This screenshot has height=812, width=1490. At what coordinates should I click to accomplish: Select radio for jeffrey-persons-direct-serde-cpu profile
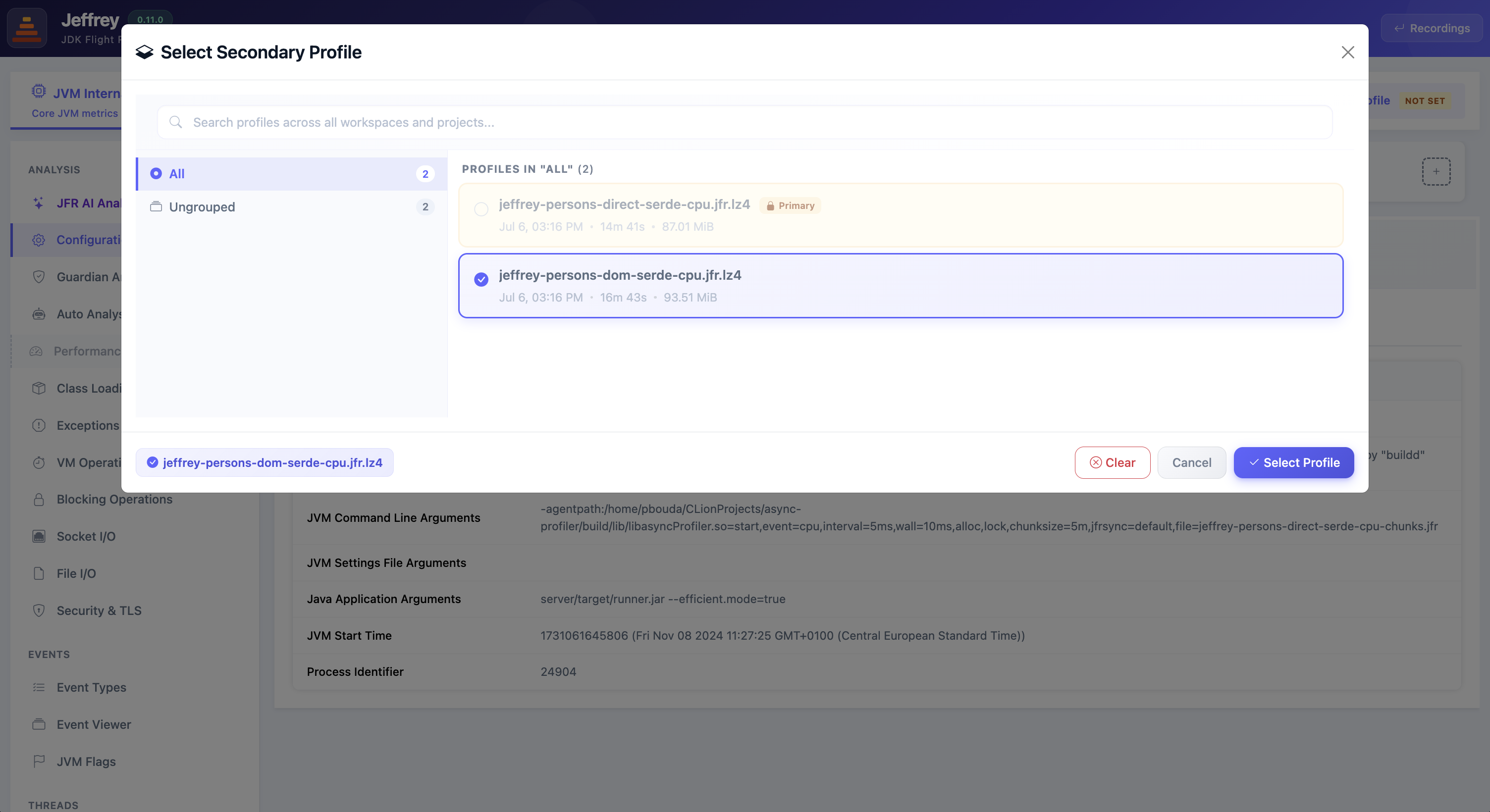481,209
